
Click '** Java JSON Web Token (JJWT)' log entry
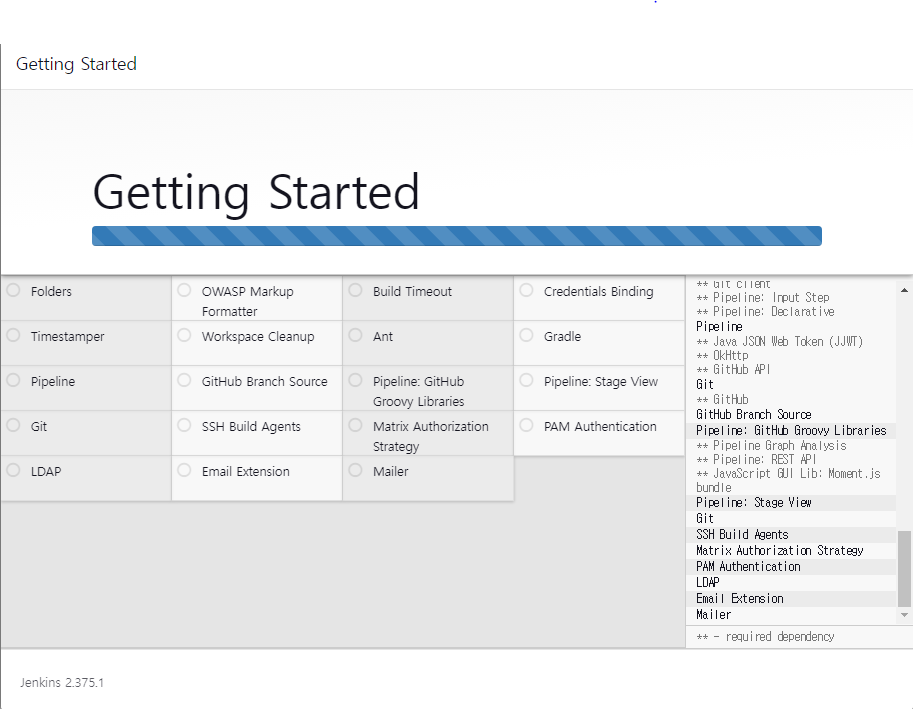point(779,341)
